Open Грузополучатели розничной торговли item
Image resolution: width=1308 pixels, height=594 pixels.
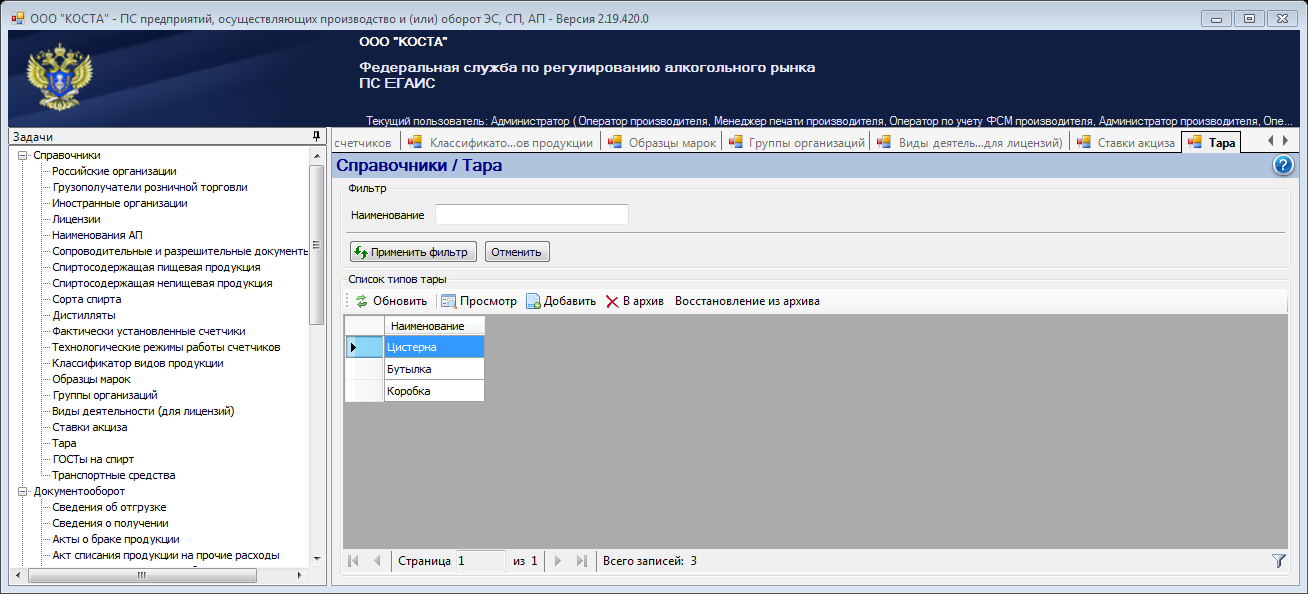coord(150,187)
